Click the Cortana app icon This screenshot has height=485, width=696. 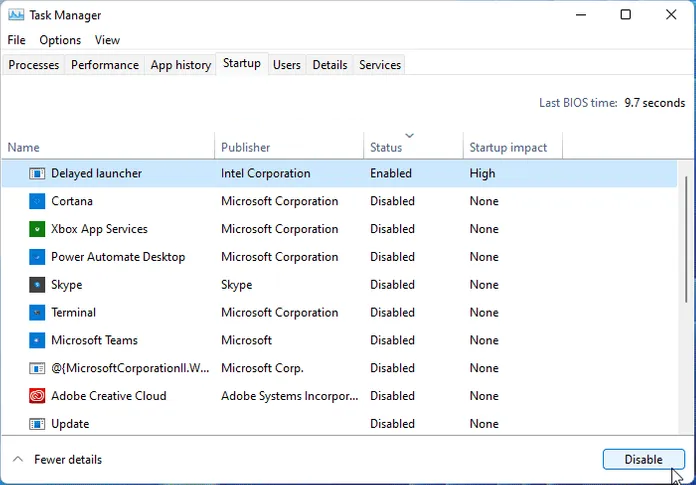pos(37,201)
